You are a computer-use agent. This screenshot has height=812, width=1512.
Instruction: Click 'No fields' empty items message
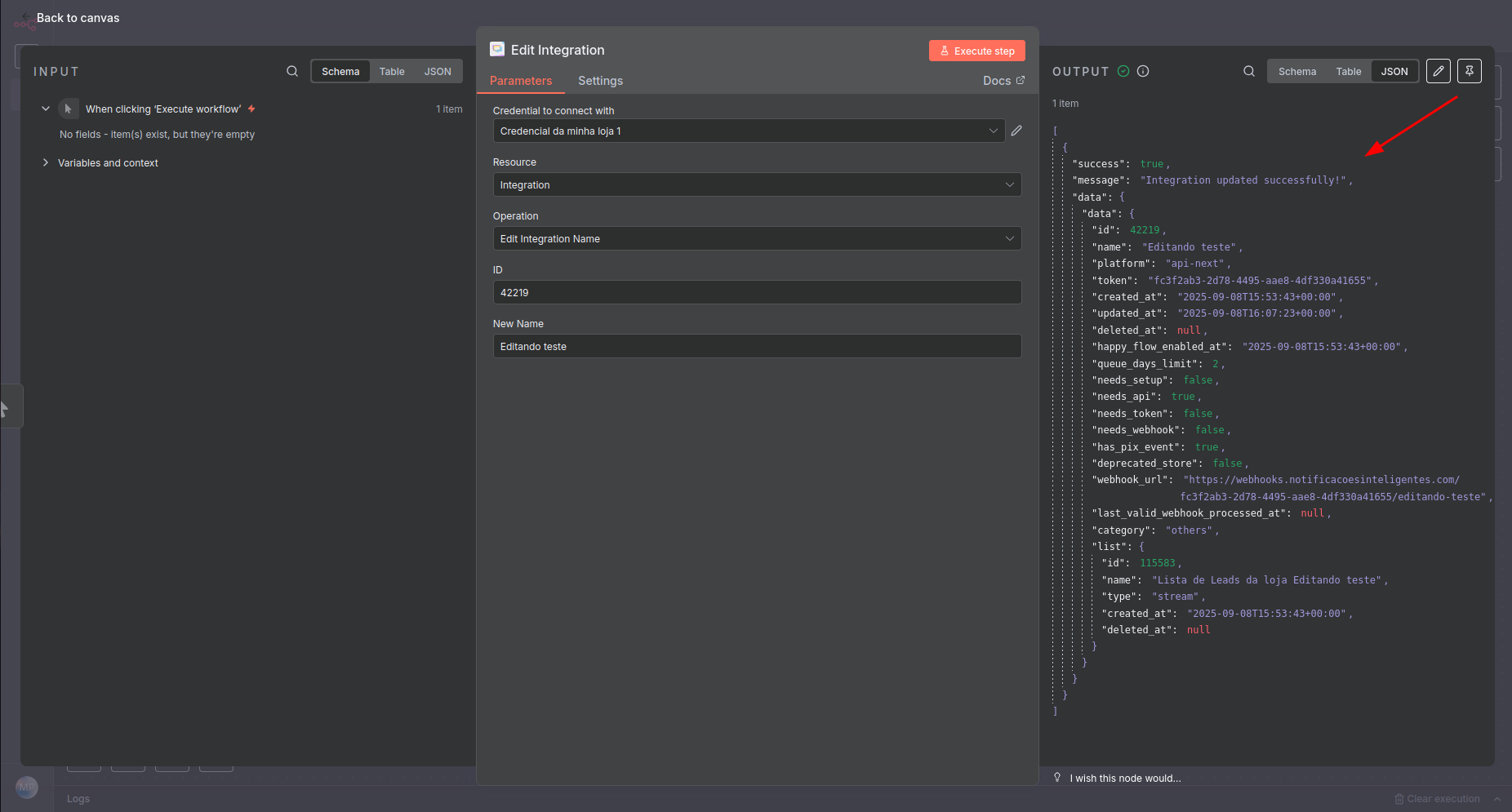(157, 135)
